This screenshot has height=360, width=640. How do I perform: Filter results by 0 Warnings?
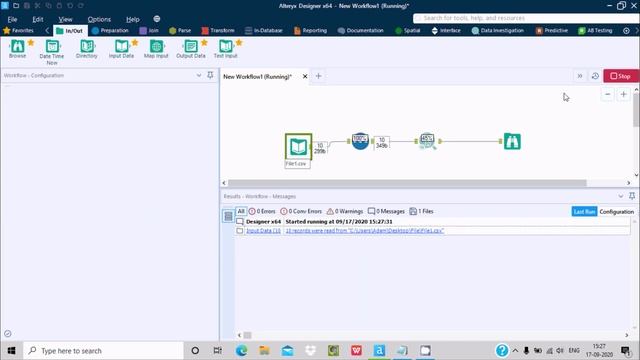tap(345, 211)
